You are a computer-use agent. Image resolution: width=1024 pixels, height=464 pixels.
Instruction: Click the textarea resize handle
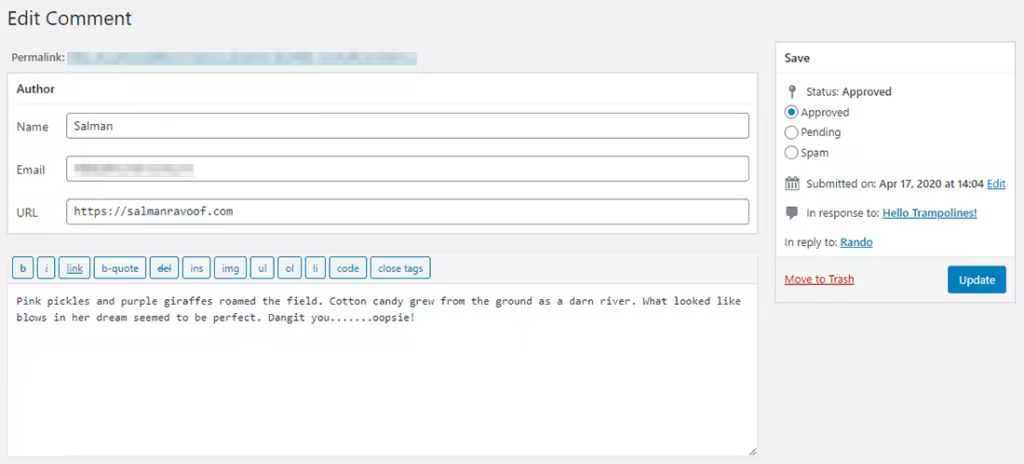click(752, 451)
